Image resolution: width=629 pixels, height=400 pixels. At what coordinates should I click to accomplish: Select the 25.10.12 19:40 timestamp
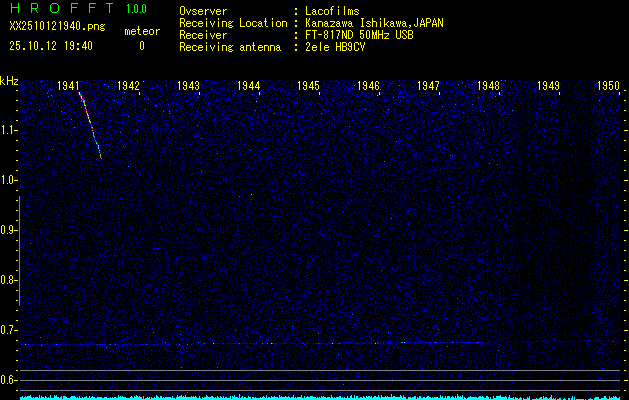50,46
